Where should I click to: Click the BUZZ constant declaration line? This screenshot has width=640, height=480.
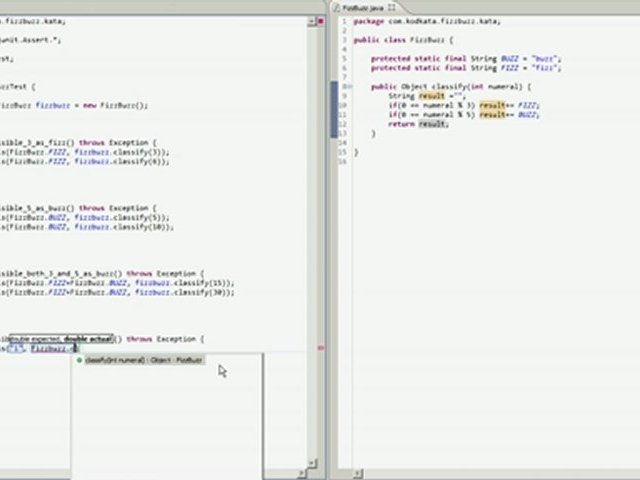click(466, 58)
